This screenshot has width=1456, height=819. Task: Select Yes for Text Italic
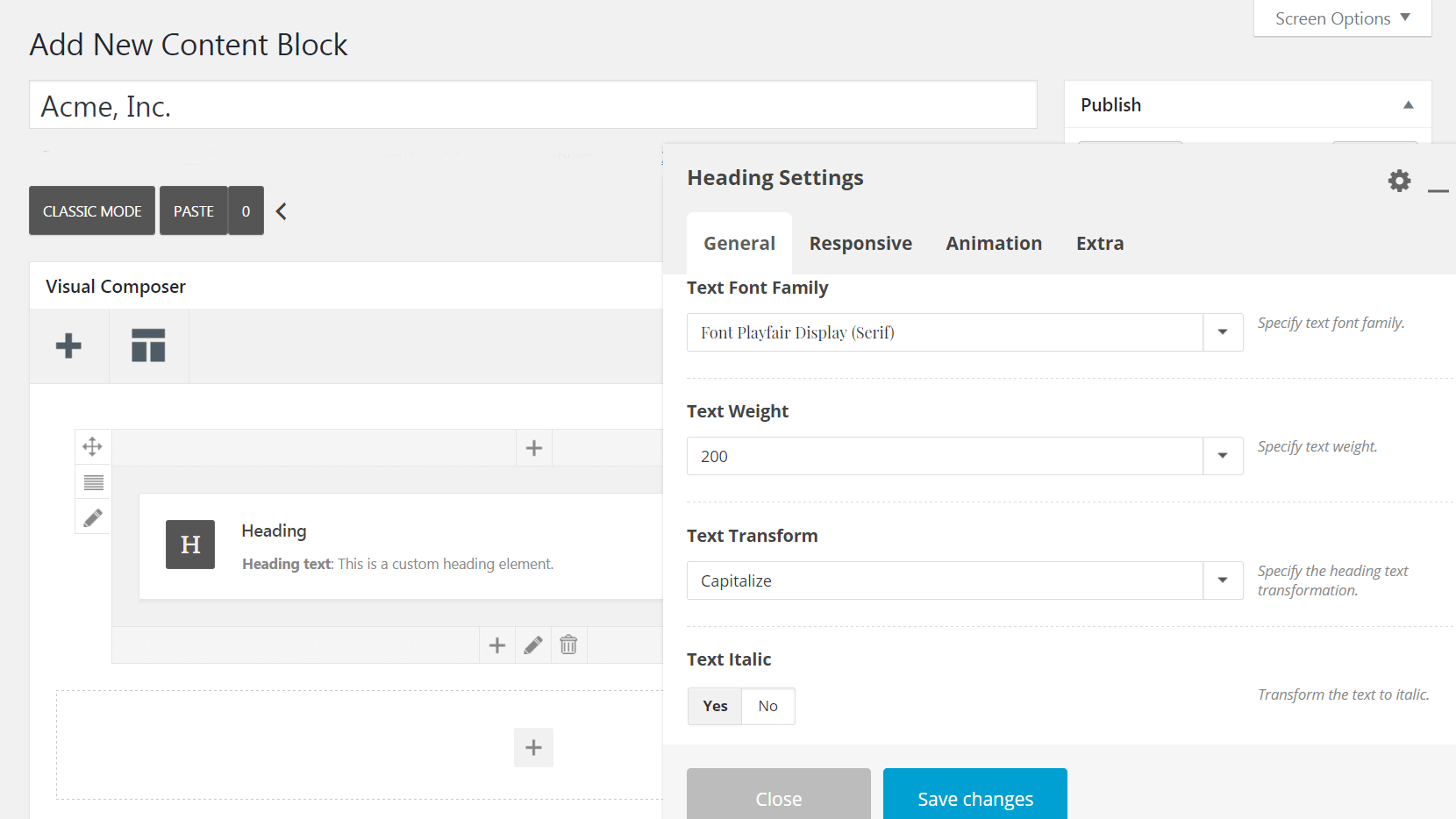(715, 706)
